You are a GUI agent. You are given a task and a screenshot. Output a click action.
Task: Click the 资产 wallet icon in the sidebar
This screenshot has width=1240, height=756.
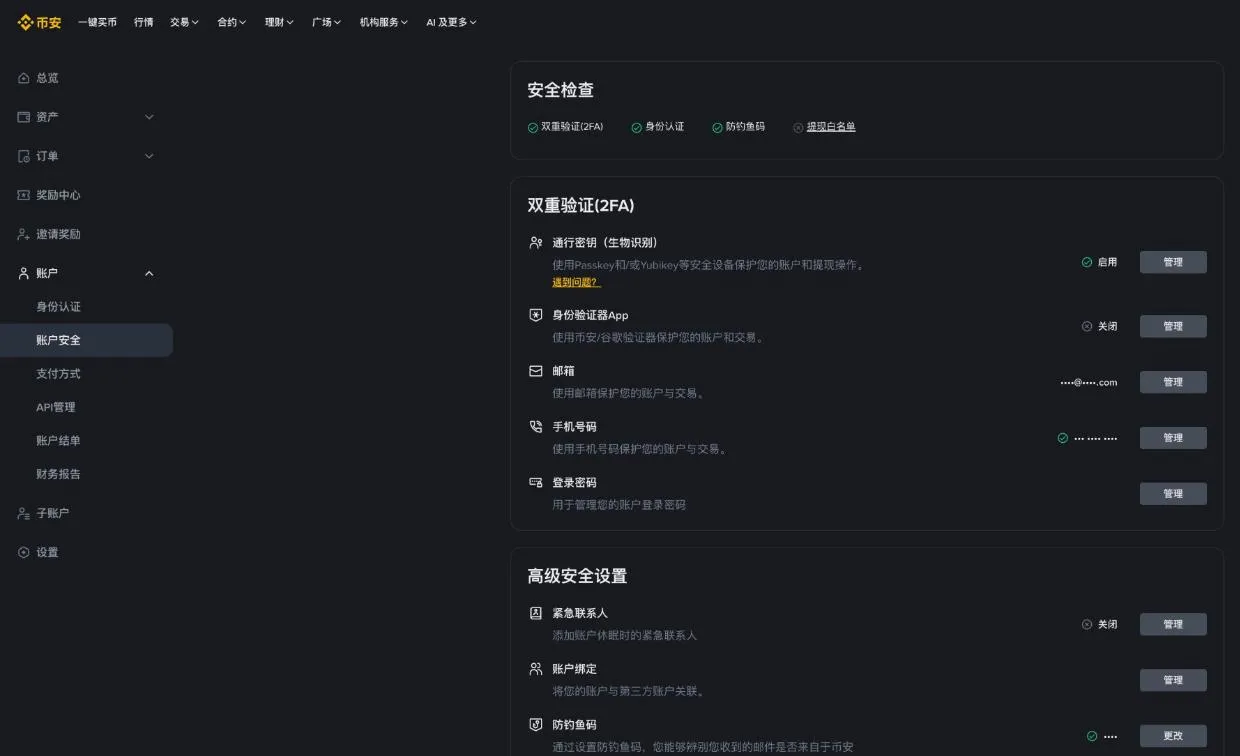[x=24, y=117]
